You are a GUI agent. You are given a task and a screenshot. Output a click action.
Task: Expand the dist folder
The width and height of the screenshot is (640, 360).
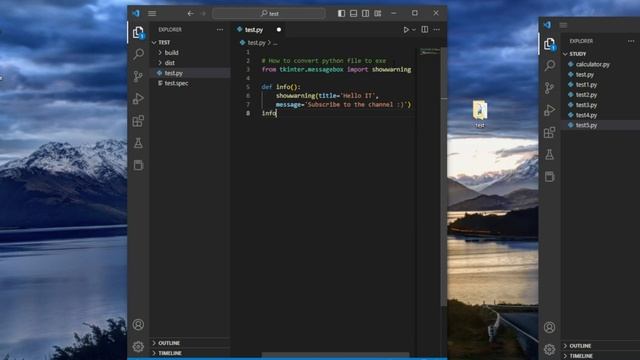tap(170, 63)
